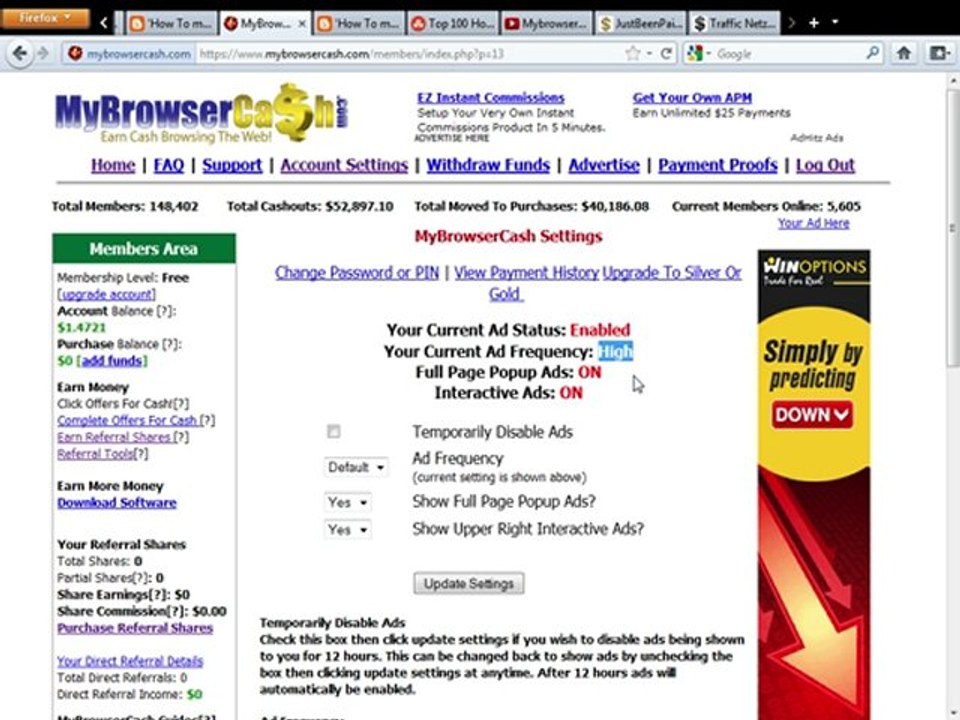The width and height of the screenshot is (960, 720).
Task: Open Complete Offers For Cash link
Action: pyautogui.click(x=127, y=421)
